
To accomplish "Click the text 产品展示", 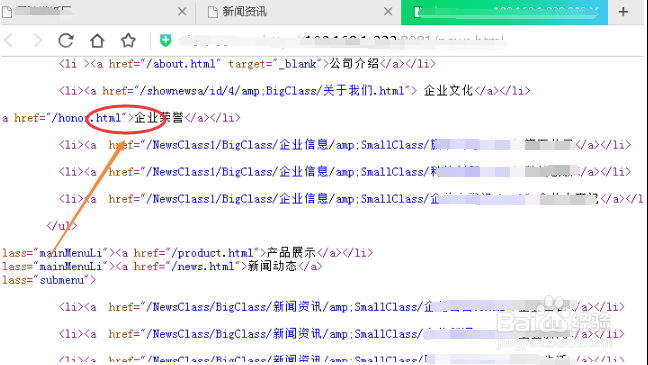I will (x=291, y=253).
